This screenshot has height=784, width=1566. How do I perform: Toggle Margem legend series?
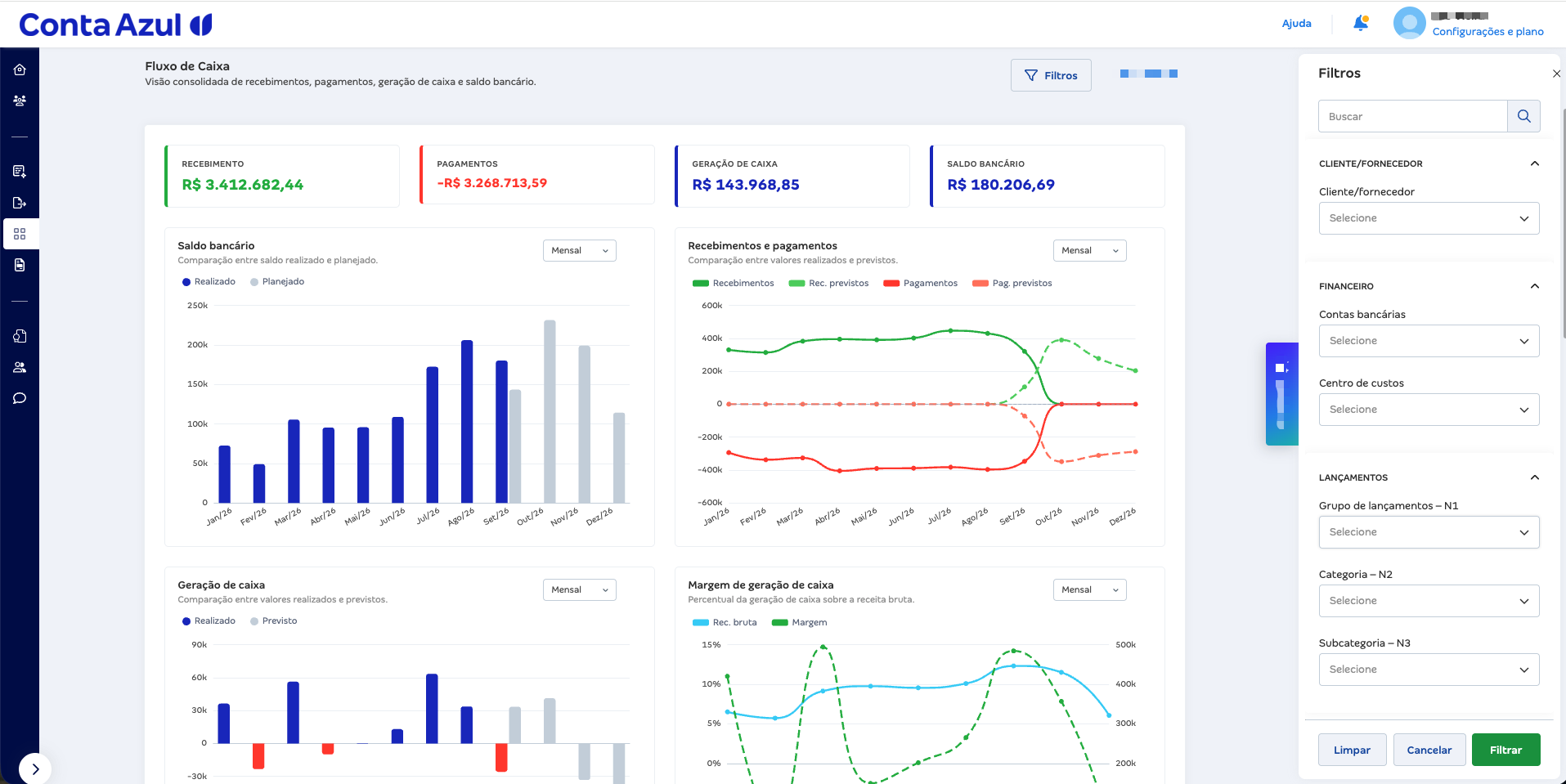pyautogui.click(x=799, y=623)
